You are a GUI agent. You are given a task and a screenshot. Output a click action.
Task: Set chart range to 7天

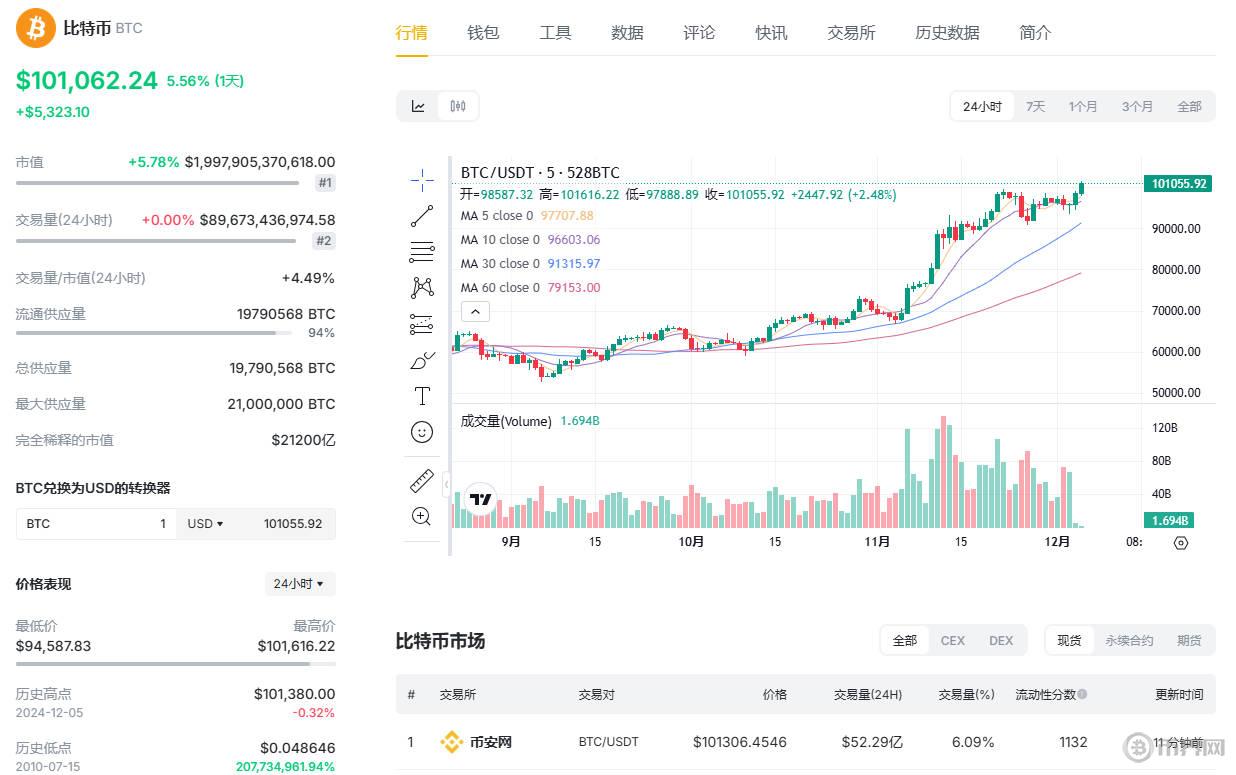coord(1035,106)
